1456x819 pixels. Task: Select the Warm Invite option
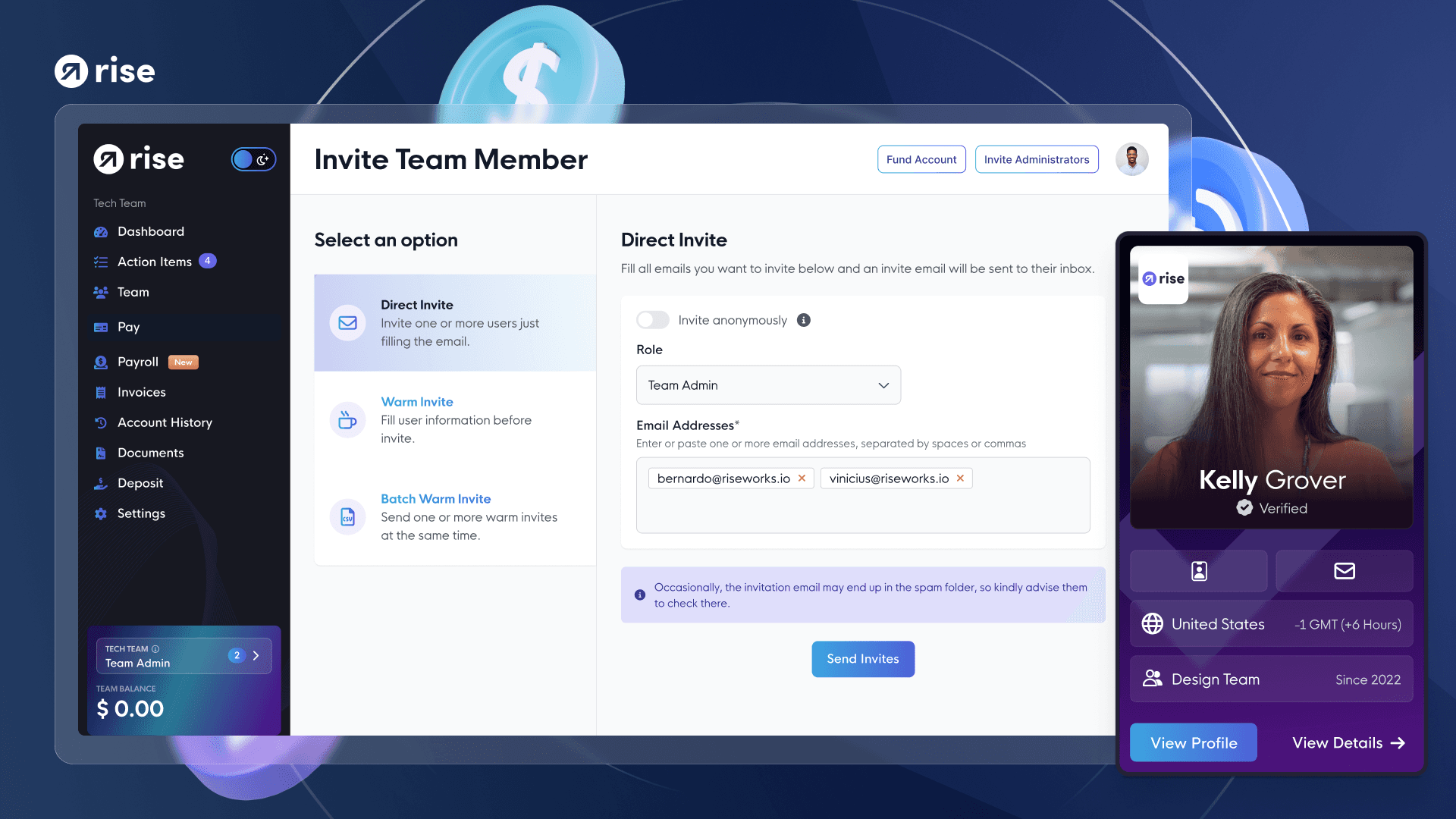click(x=455, y=420)
